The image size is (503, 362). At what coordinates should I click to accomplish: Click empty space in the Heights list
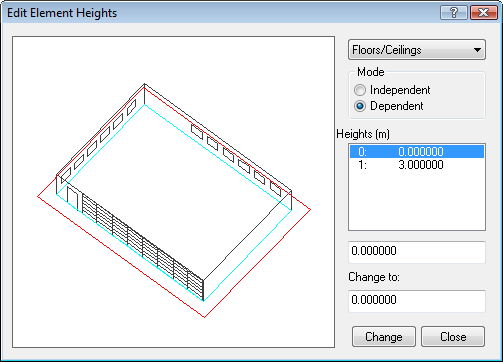[417, 200]
